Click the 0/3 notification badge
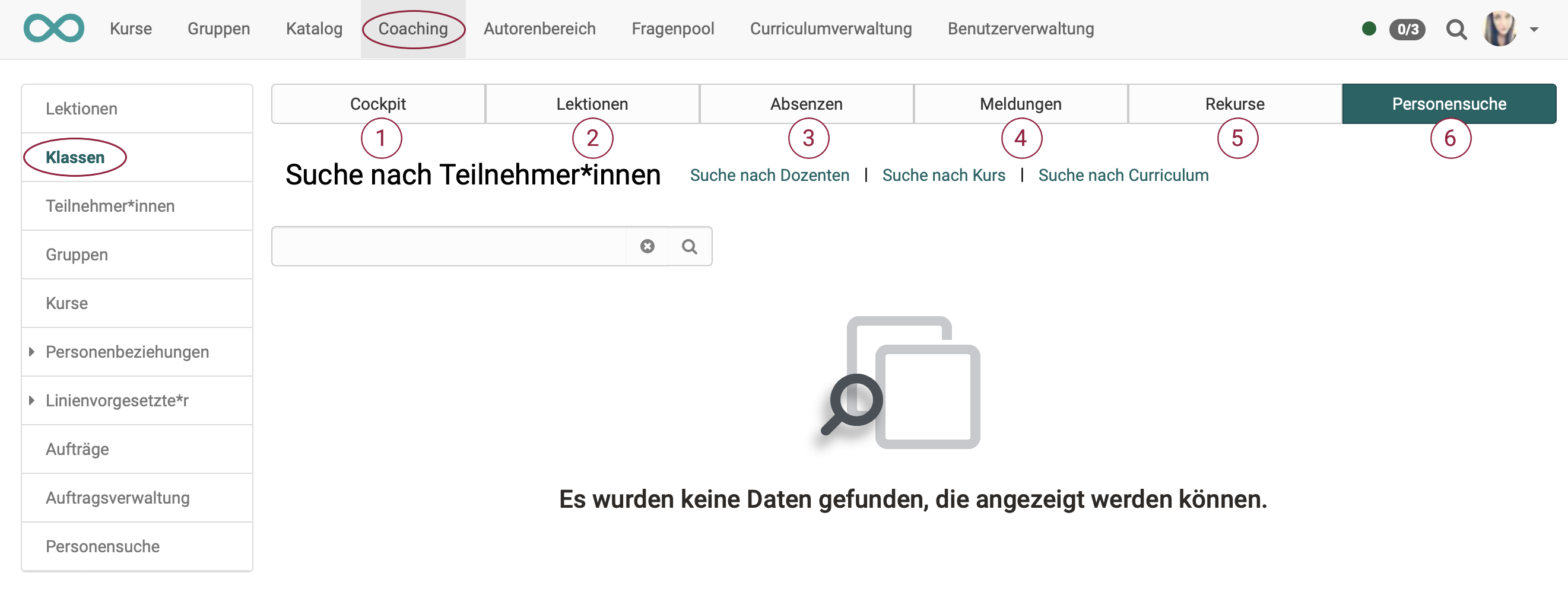 pyautogui.click(x=1407, y=29)
